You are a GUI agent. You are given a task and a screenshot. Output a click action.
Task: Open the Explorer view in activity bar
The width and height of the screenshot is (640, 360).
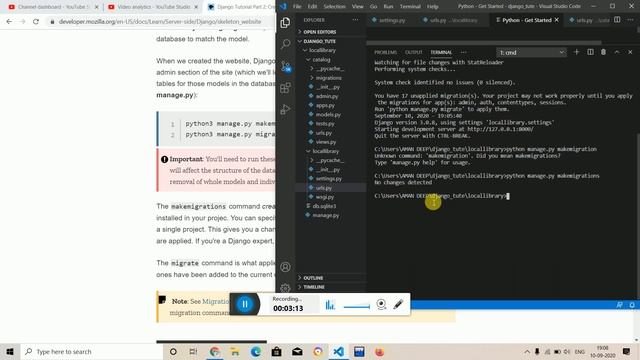285,22
